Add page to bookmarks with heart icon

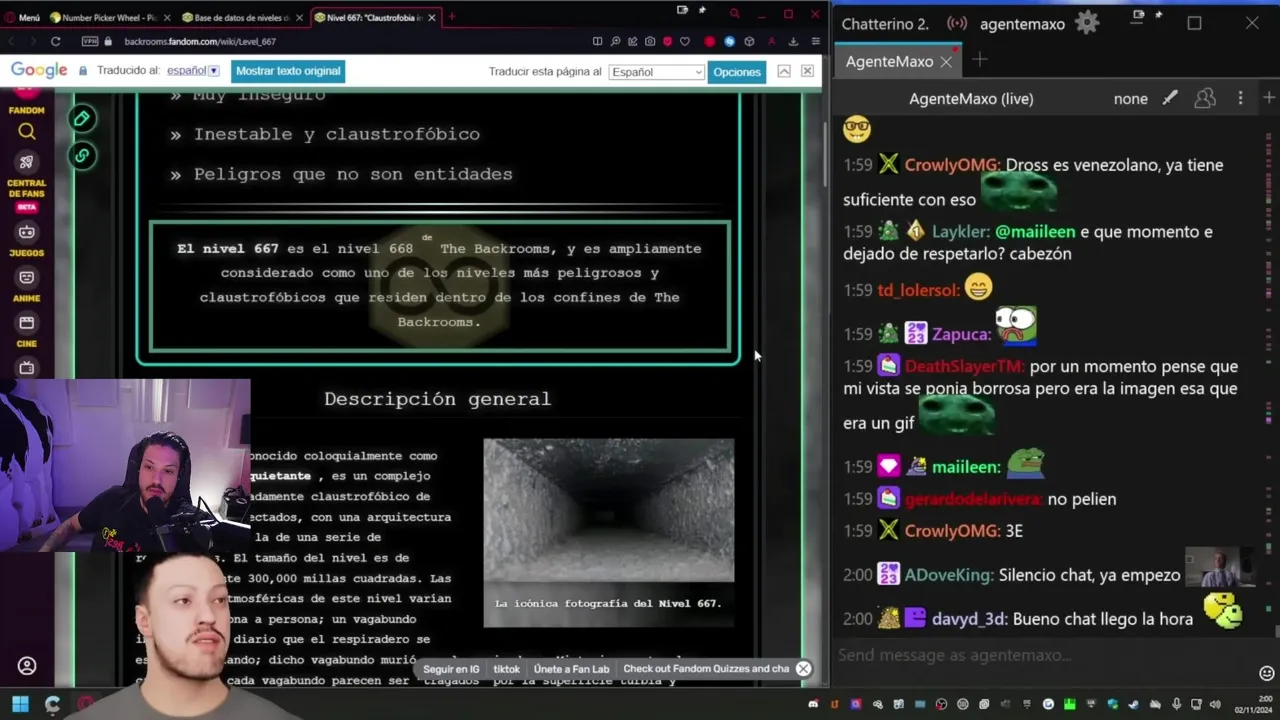click(x=684, y=41)
